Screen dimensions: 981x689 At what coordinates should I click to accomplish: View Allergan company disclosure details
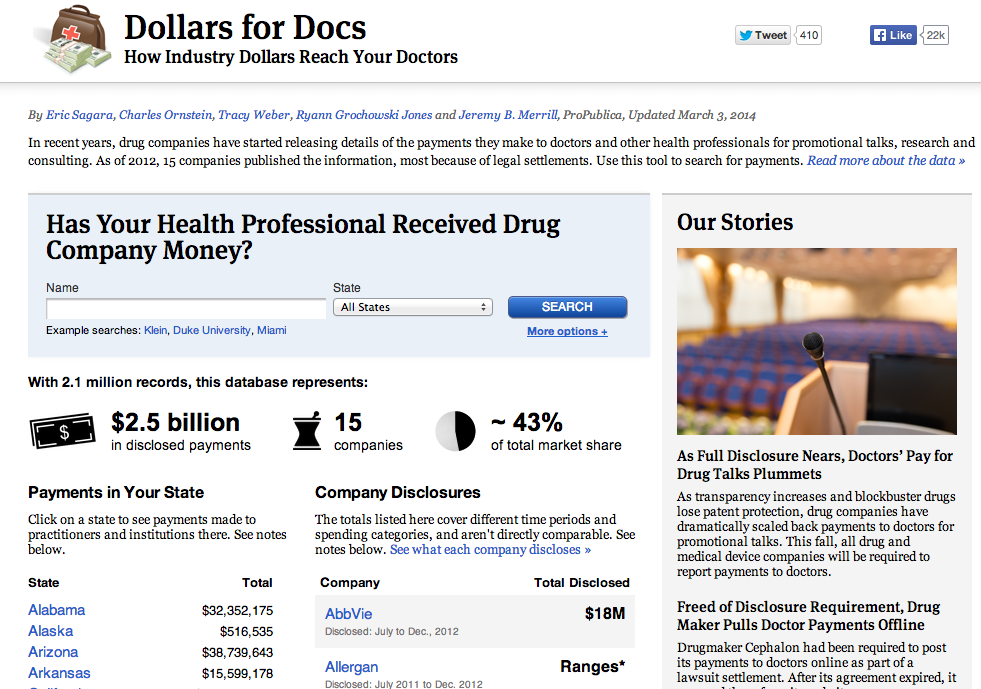pos(351,667)
